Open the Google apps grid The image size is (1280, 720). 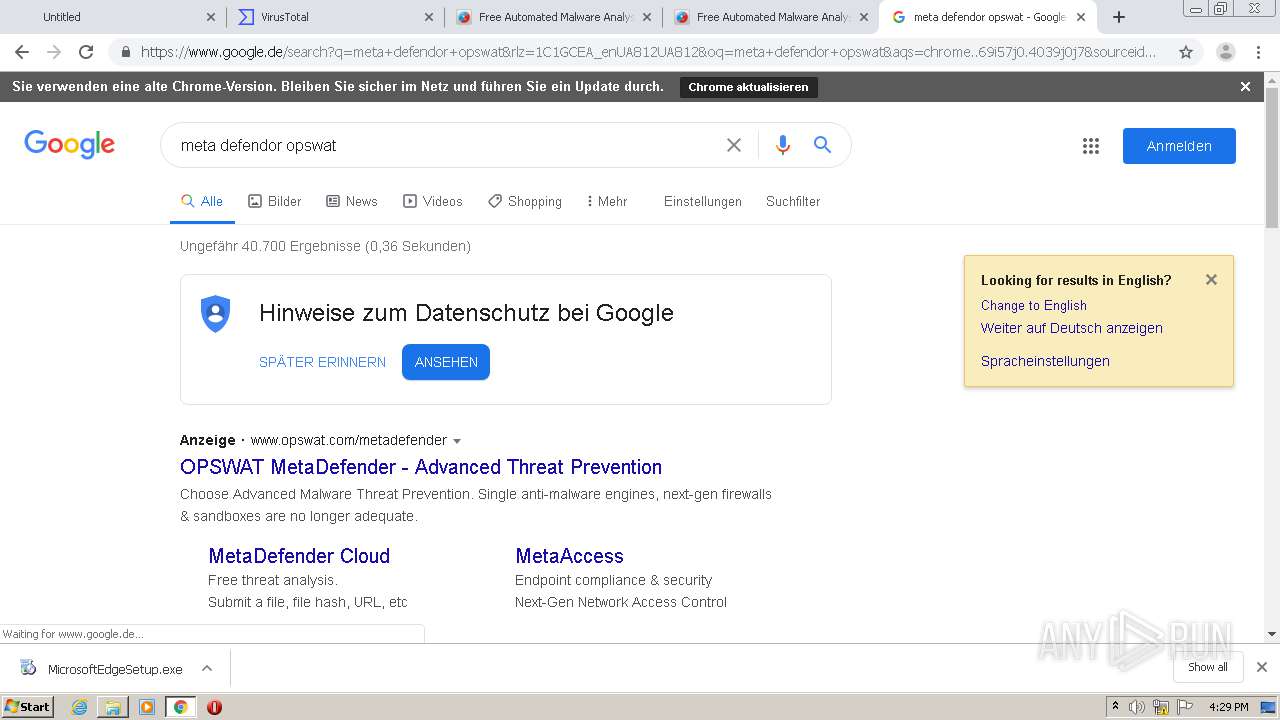point(1091,146)
